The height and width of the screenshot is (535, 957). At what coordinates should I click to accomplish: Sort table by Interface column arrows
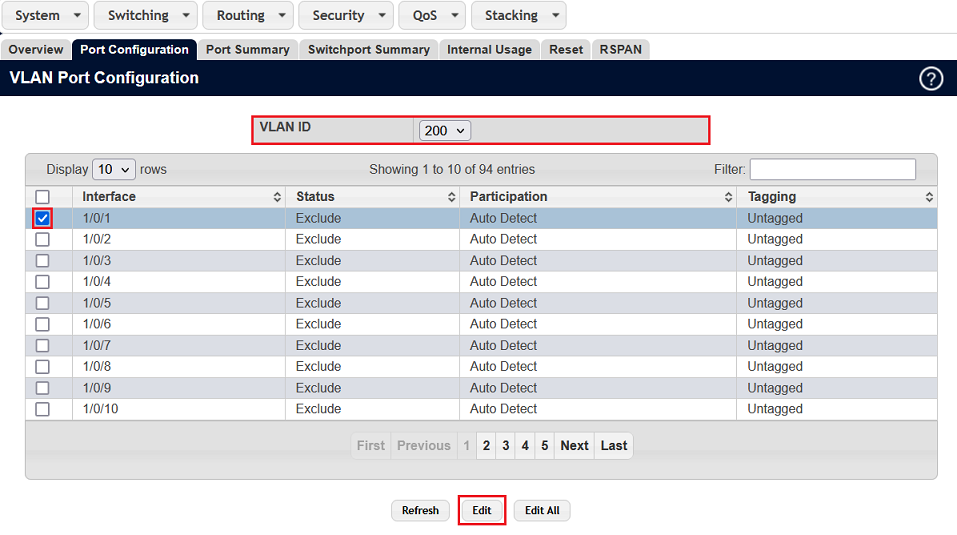tap(277, 198)
